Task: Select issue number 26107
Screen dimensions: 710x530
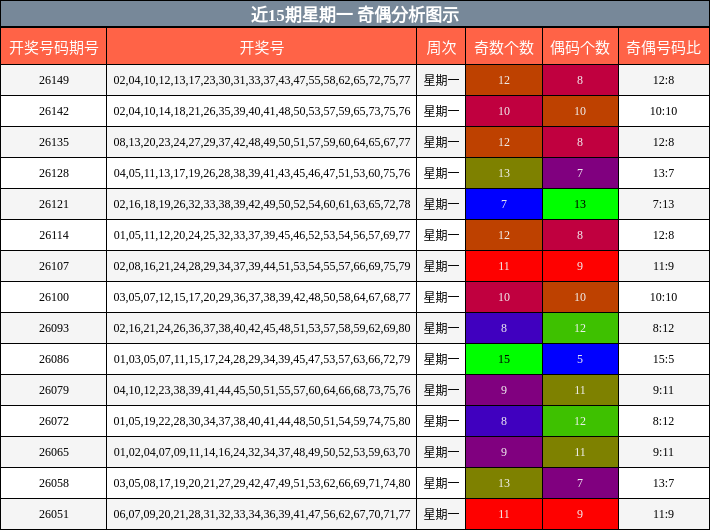Action: [x=54, y=266]
